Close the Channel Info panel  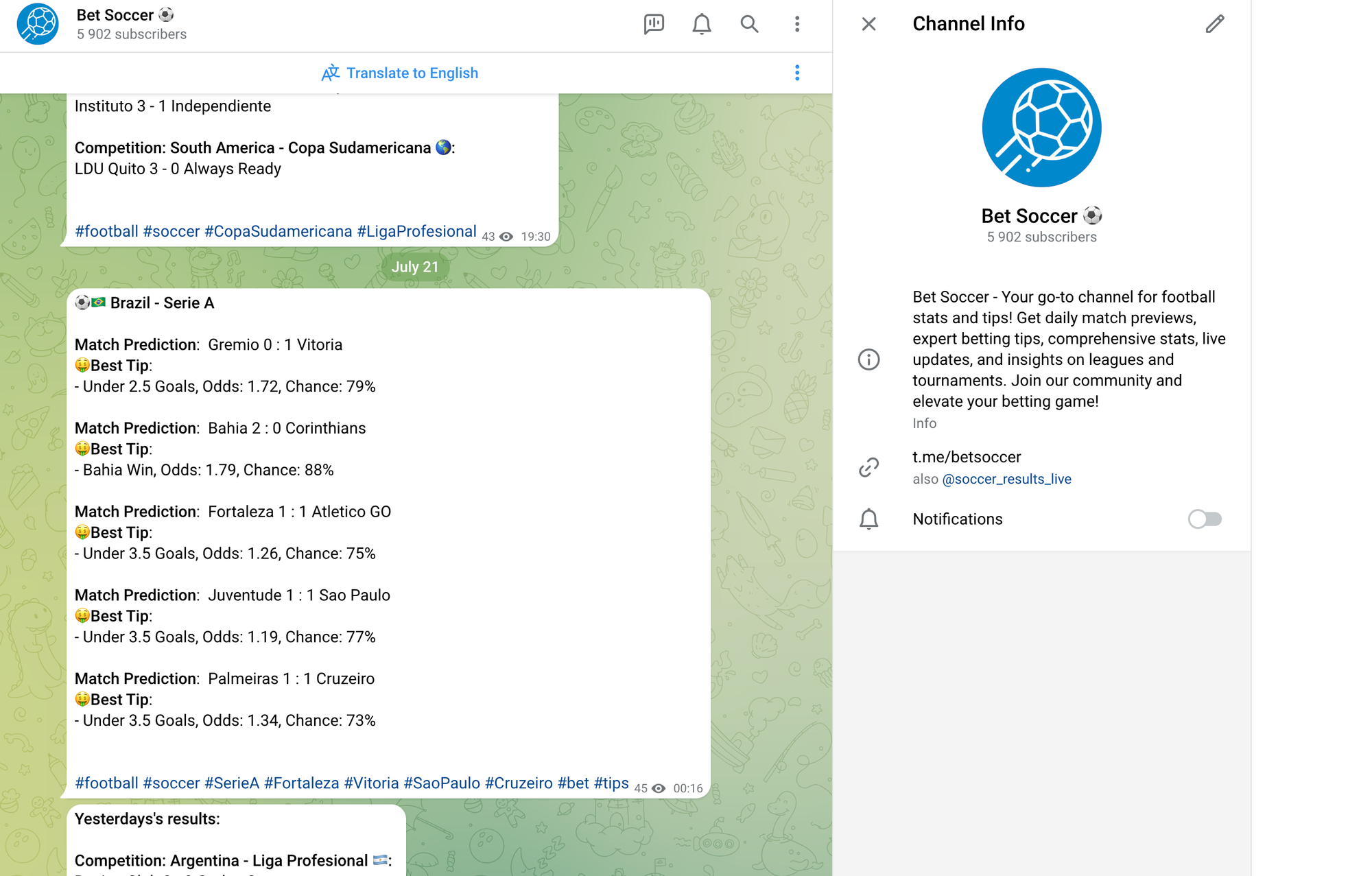coord(868,24)
